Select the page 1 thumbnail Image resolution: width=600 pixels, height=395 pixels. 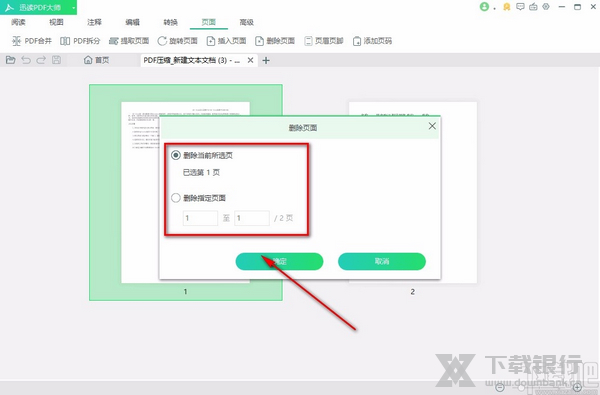[x=186, y=193]
